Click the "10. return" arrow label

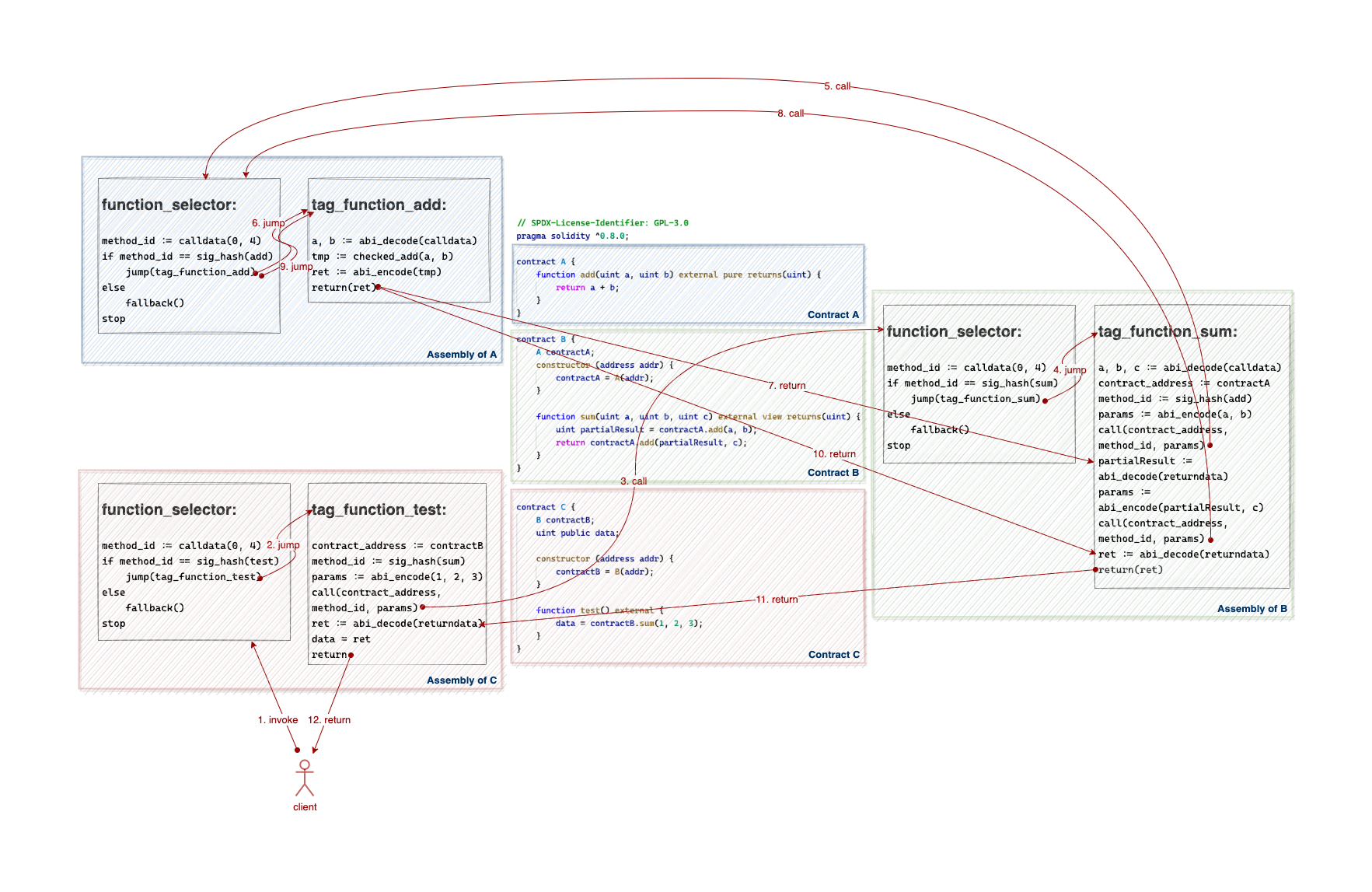pos(834,454)
